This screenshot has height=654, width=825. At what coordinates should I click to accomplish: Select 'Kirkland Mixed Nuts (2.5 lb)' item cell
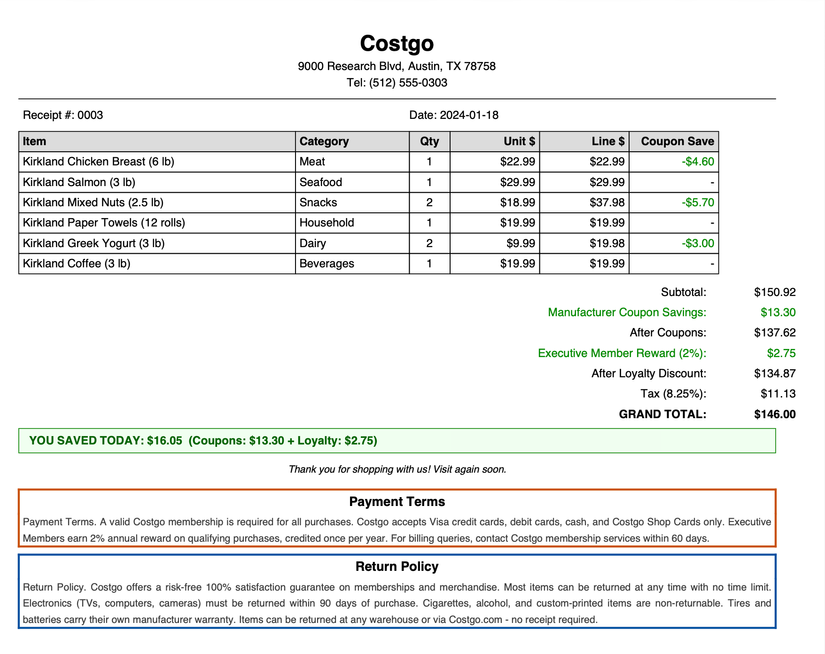click(x=157, y=203)
